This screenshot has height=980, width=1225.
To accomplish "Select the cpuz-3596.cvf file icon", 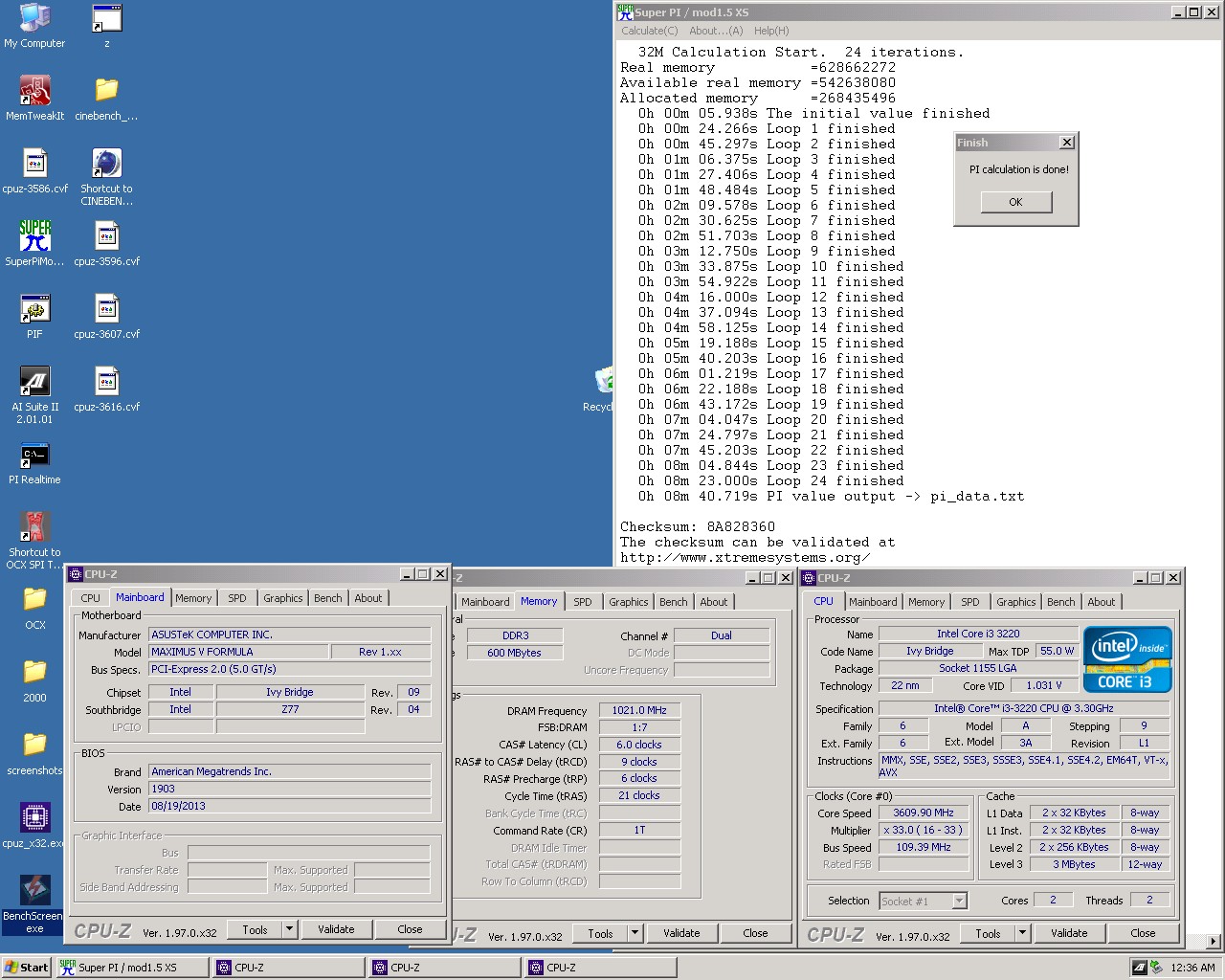I will tap(106, 244).
